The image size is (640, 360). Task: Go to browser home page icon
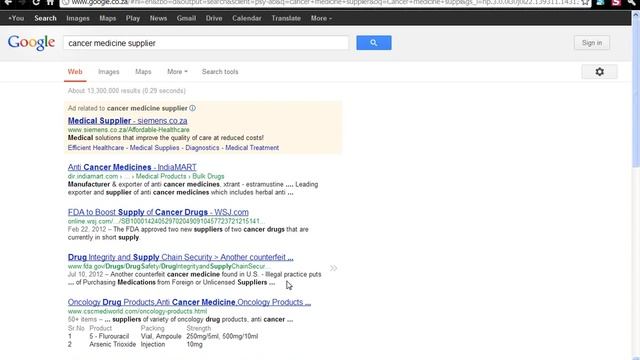(50, 2)
